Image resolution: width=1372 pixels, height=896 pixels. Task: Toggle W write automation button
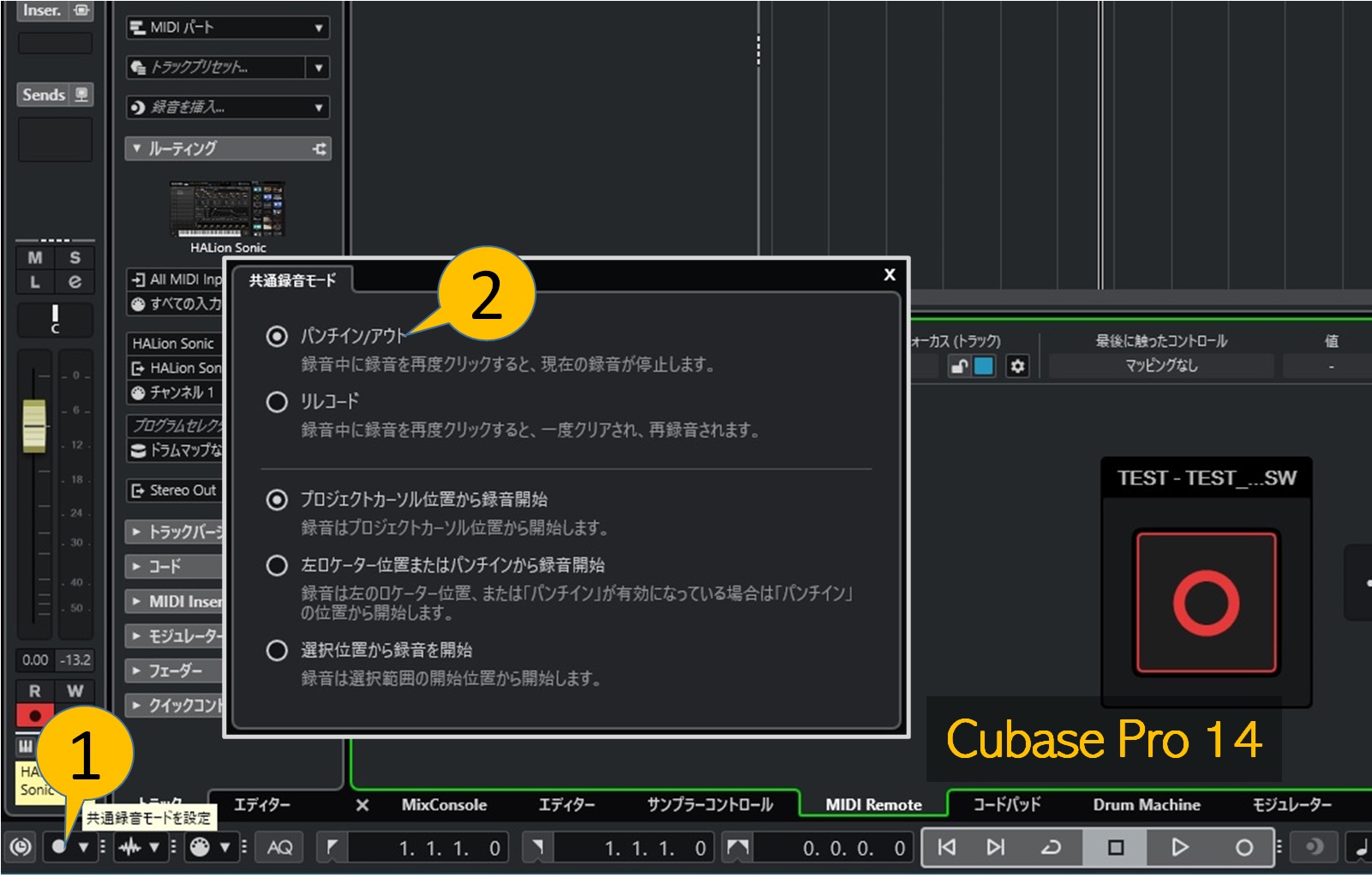[75, 691]
